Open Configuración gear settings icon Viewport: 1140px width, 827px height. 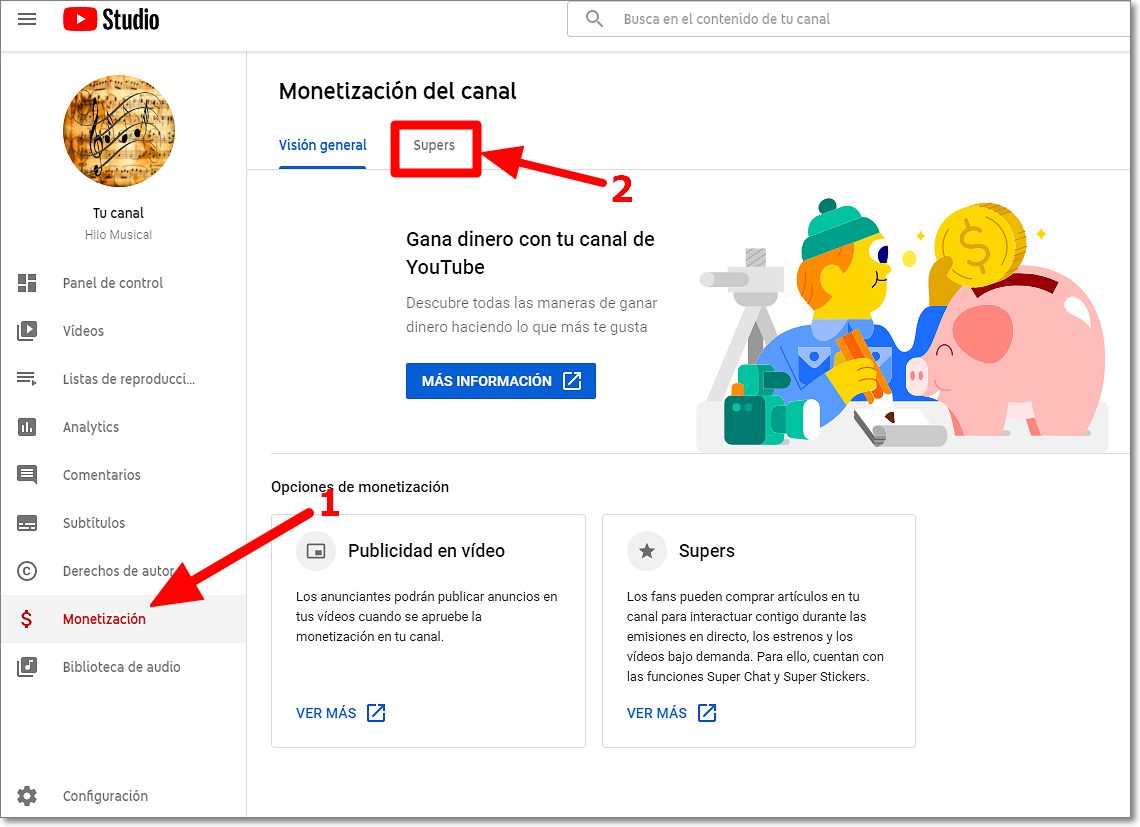27,796
